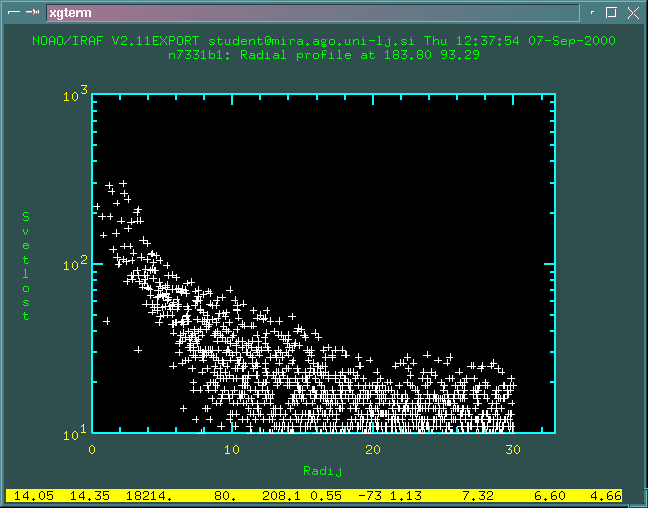Click status bar value 7.32

[x=478, y=496]
